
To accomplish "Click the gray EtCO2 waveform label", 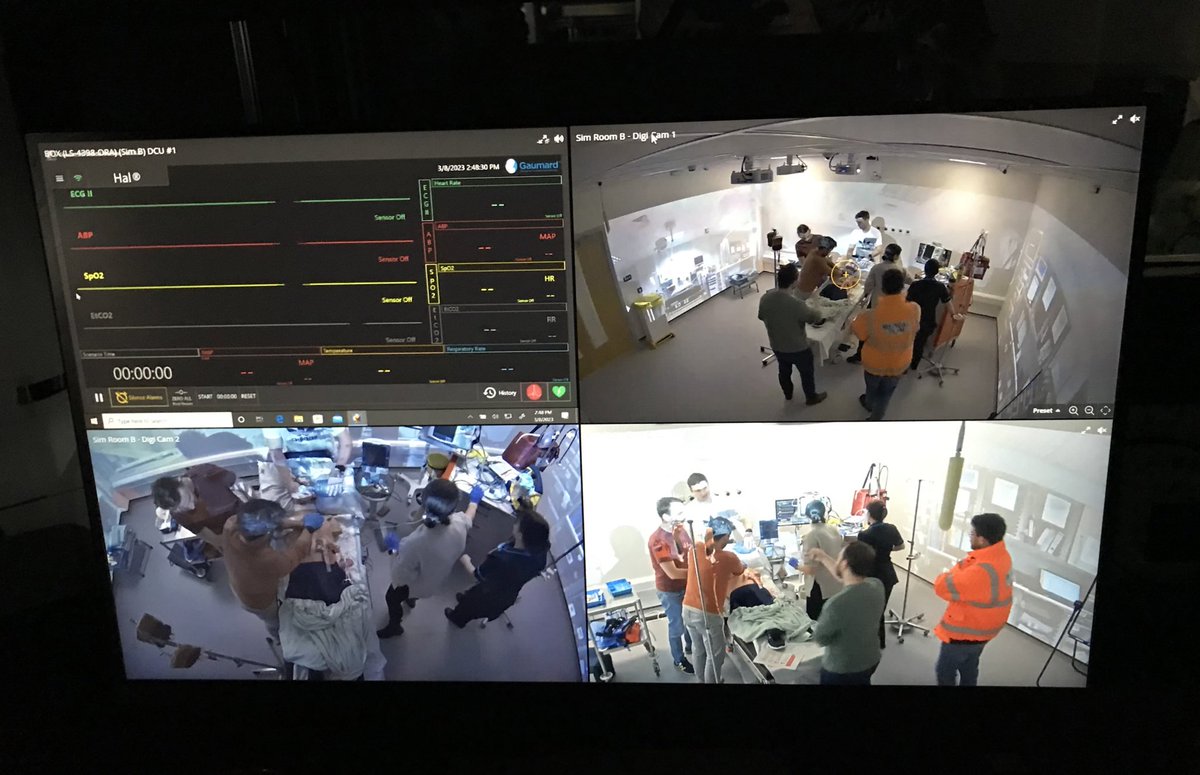I will (x=101, y=316).
